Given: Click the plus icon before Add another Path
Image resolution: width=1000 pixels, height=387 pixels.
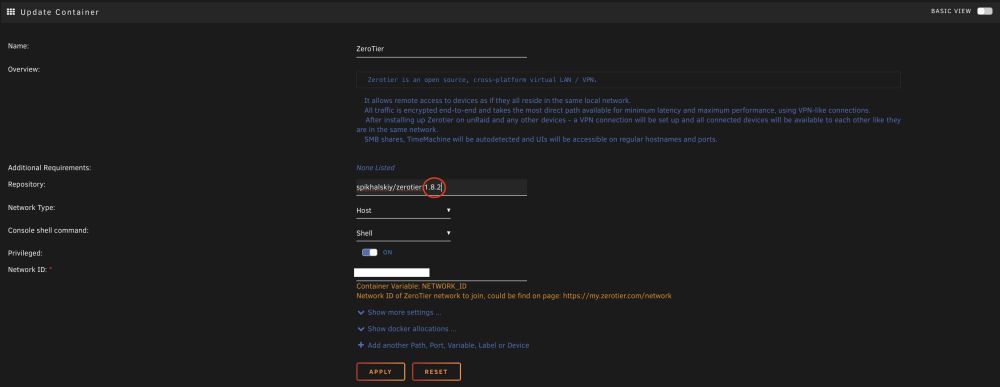Looking at the screenshot, I should [x=361, y=345].
